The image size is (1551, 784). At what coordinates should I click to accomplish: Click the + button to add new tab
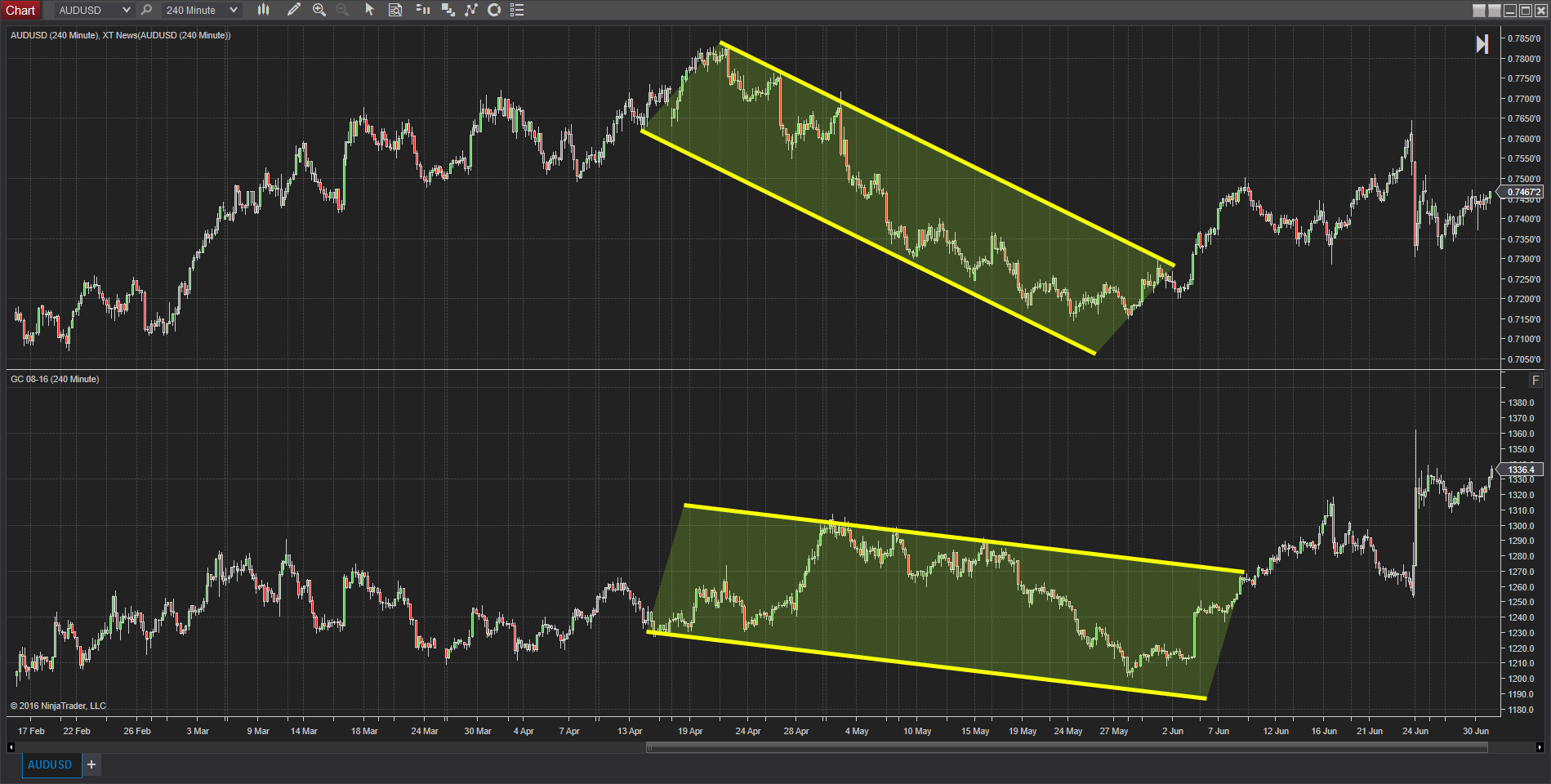(91, 764)
